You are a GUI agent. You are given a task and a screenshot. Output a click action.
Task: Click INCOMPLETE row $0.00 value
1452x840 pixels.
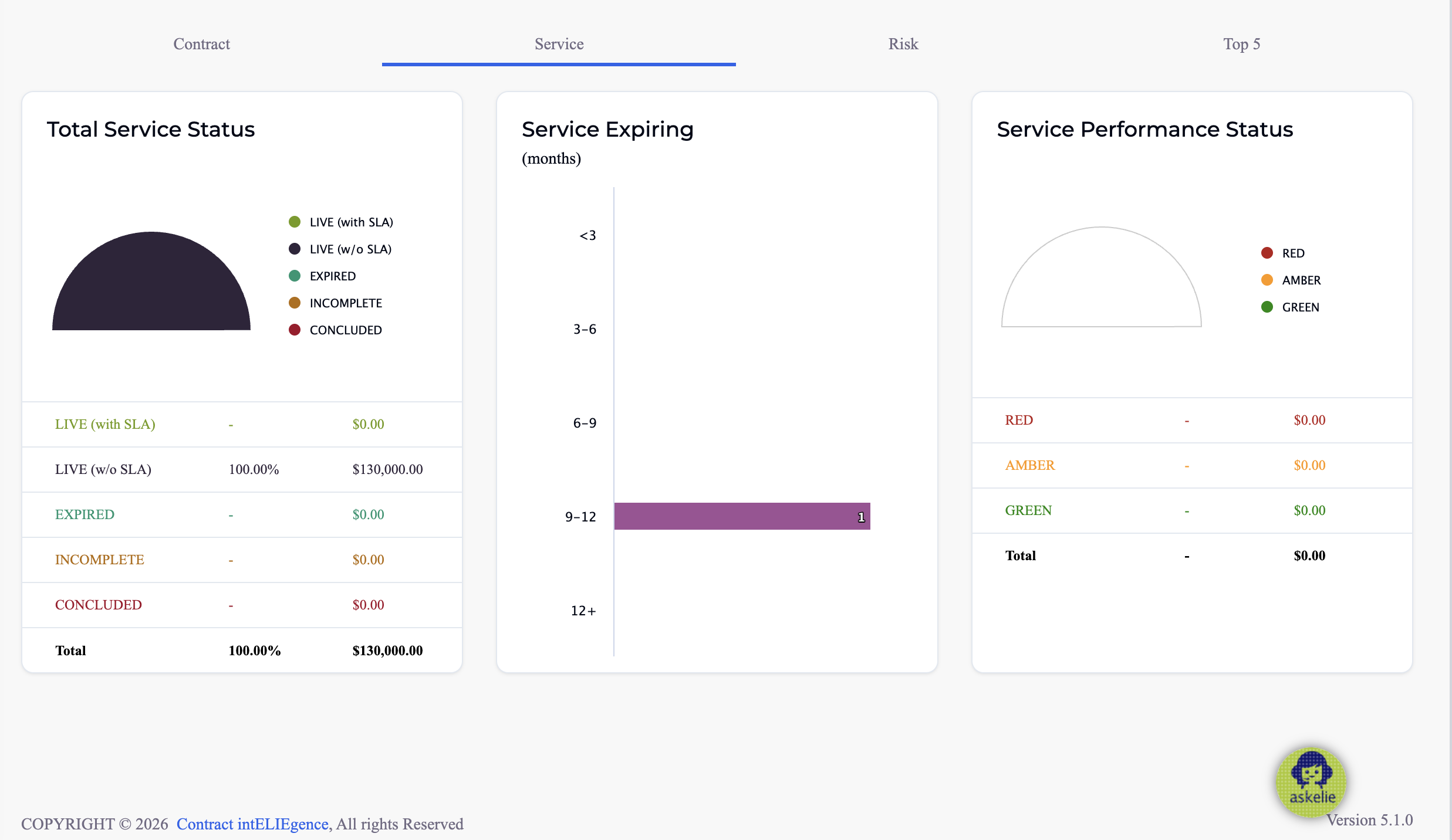[x=368, y=560]
